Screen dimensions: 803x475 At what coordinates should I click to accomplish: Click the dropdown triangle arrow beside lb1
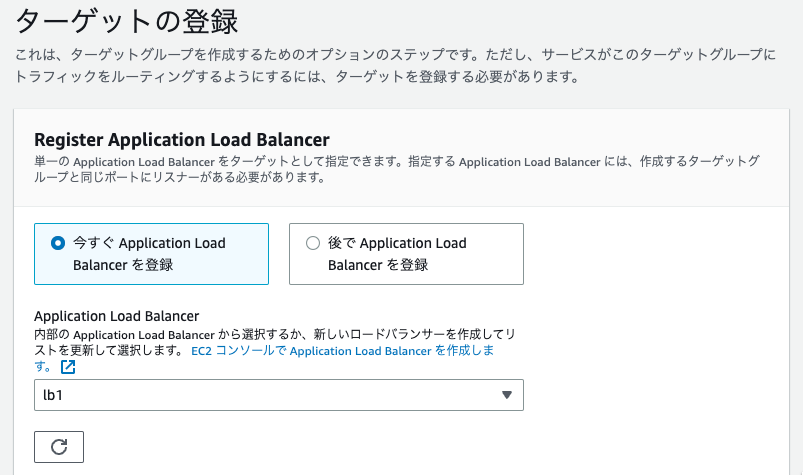(x=506, y=395)
